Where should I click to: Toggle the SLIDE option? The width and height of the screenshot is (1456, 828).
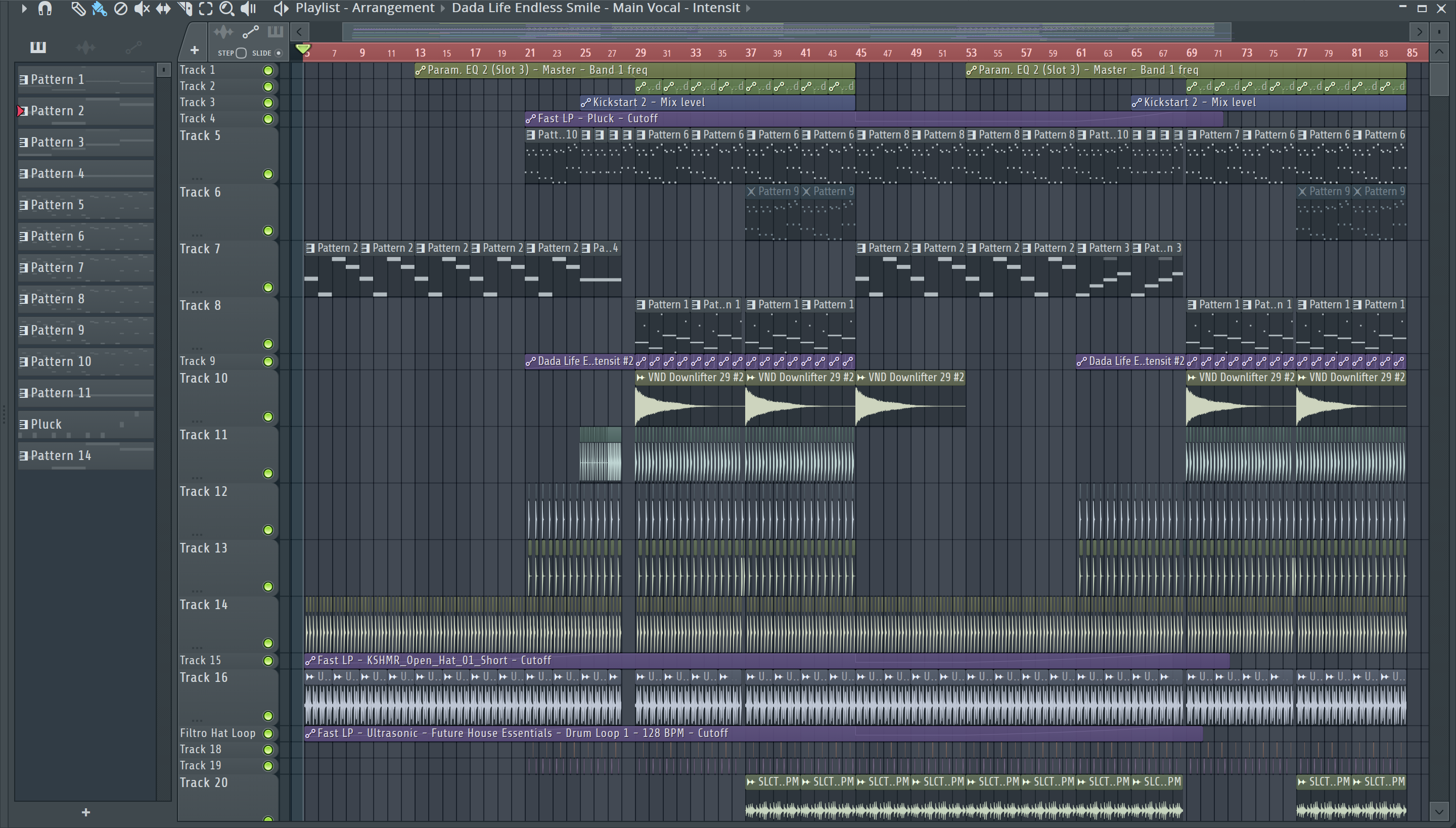(279, 53)
